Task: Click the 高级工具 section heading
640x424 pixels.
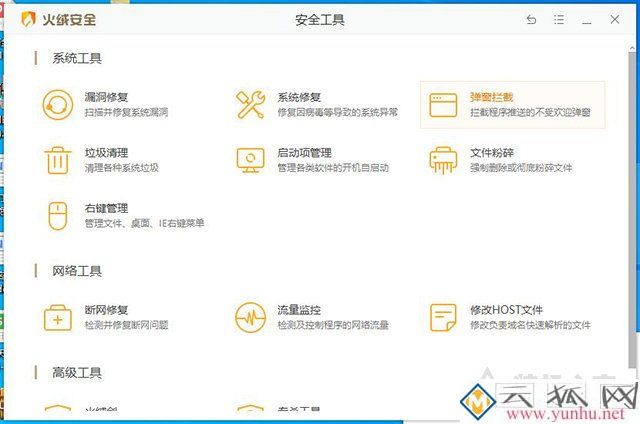Action: pos(77,373)
